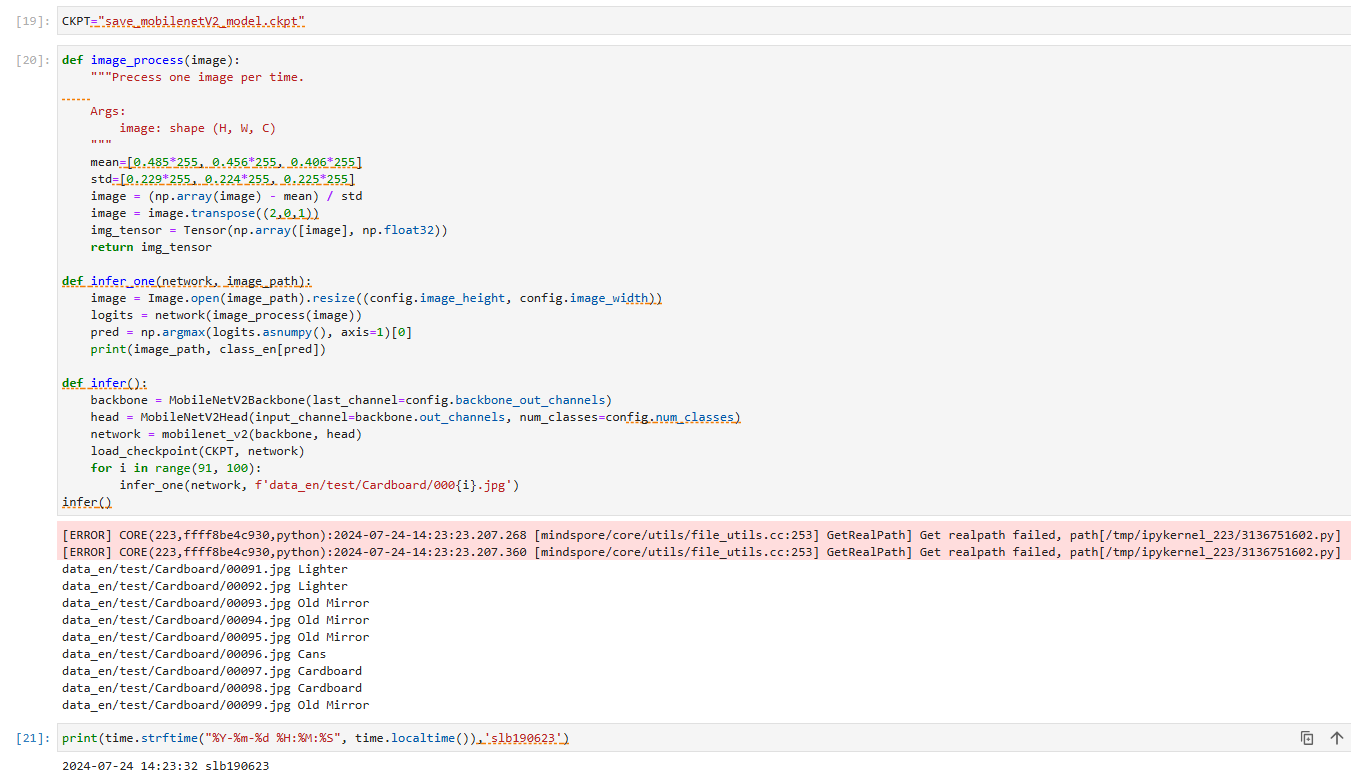Click output '00096.jpg Cans'
Screen dimensions: 1351x776
(x=194, y=654)
